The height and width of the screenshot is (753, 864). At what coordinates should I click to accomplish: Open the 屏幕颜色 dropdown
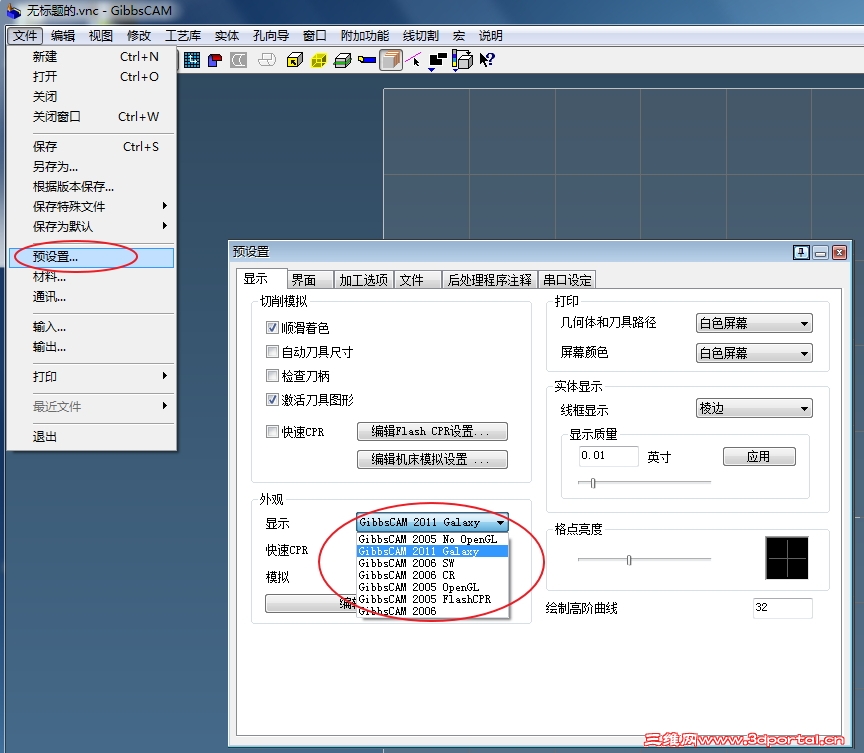point(754,353)
